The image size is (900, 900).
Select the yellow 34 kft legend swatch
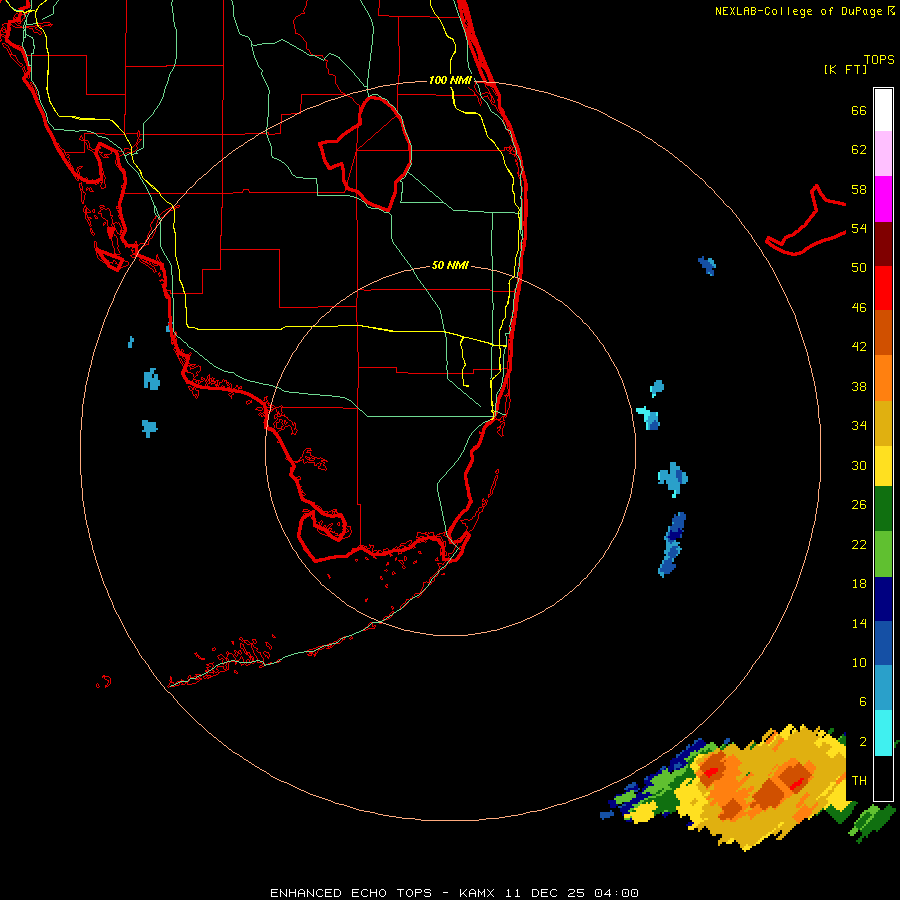pos(883,466)
